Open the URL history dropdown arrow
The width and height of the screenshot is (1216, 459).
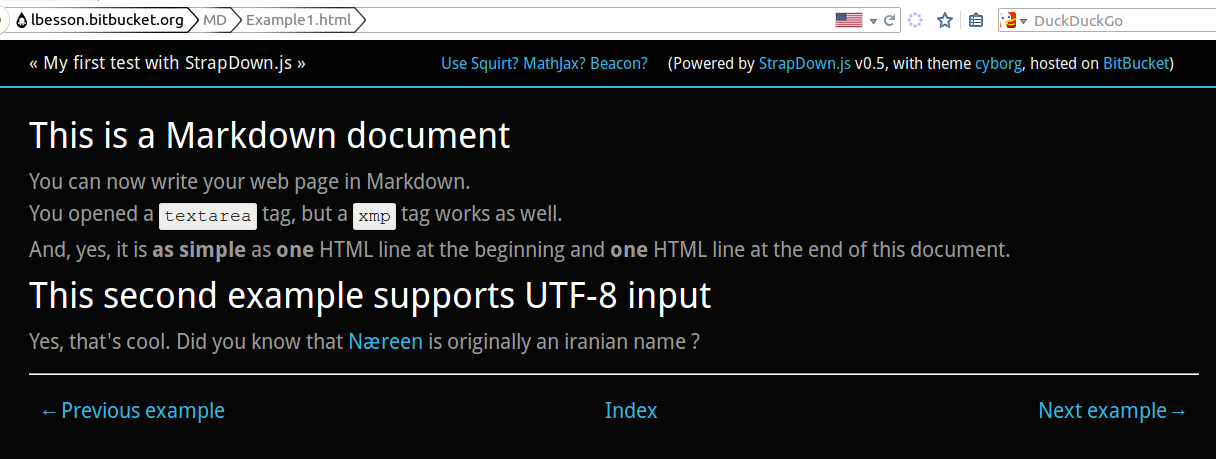pos(873,20)
